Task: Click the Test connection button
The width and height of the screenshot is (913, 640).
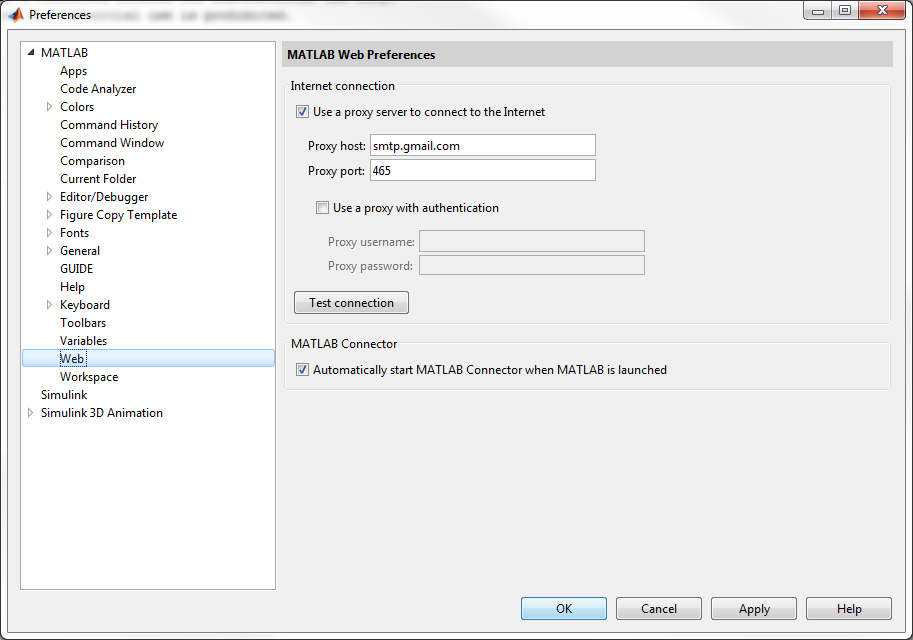Action: 351,303
